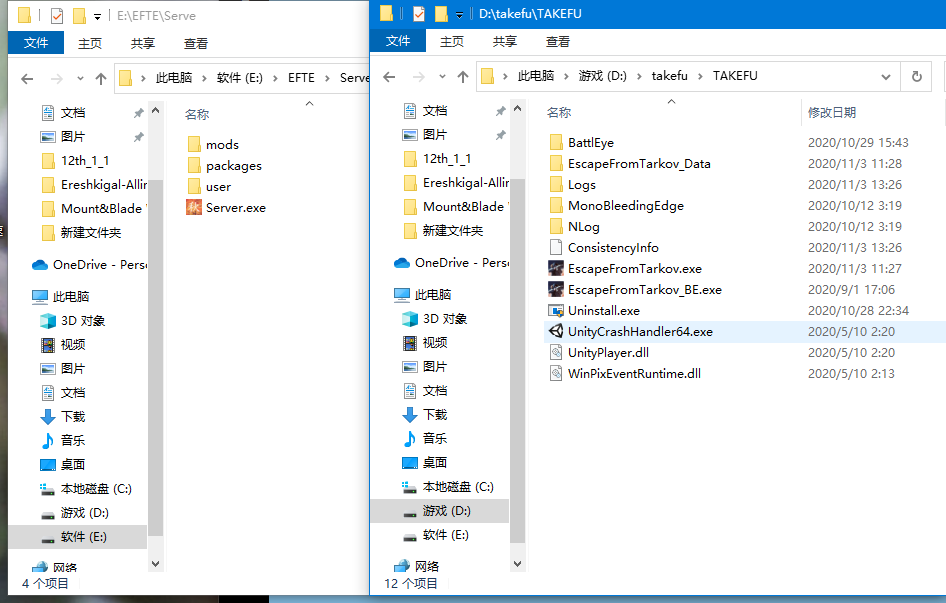This screenshot has width=946, height=603.
Task: Select the EscapeFromTarkov.exe application icon
Action: pyautogui.click(x=556, y=269)
